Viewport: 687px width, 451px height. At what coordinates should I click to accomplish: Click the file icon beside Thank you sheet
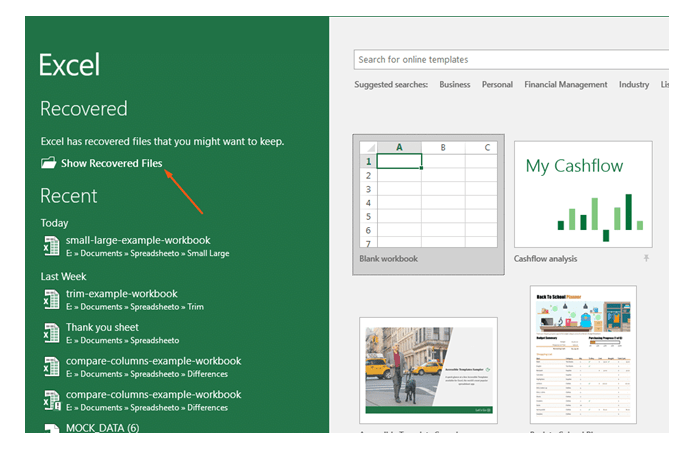[x=51, y=332]
